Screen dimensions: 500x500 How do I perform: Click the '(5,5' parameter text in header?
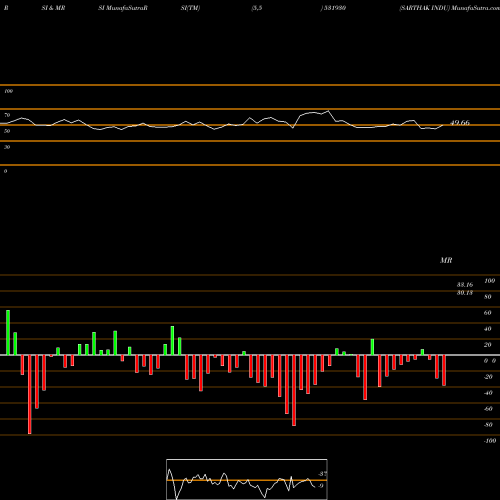pyautogui.click(x=257, y=8)
